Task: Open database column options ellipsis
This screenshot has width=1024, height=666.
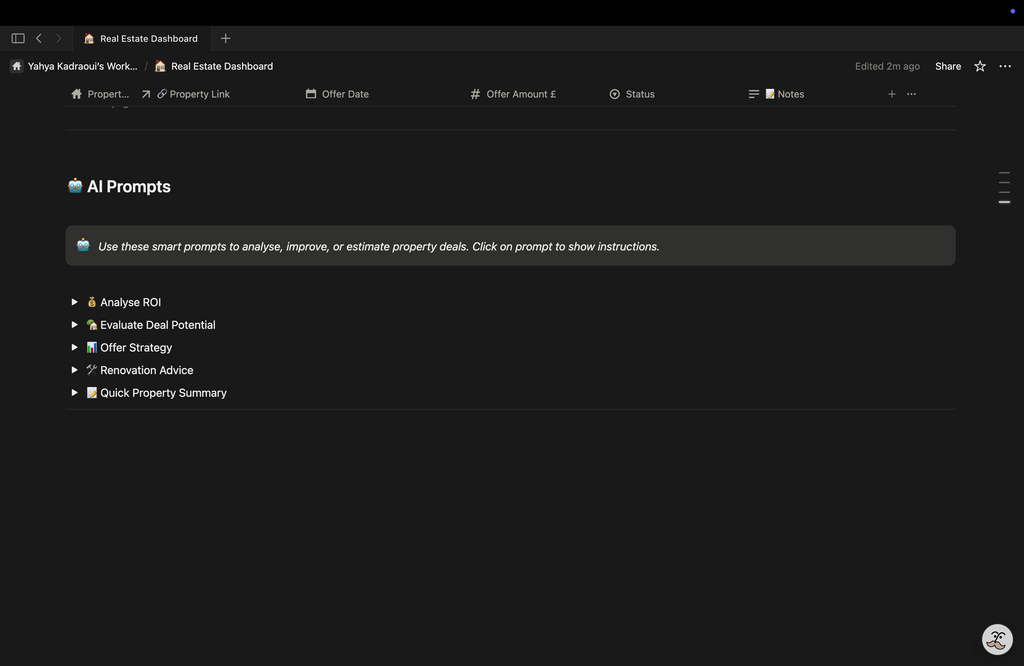Action: (911, 94)
